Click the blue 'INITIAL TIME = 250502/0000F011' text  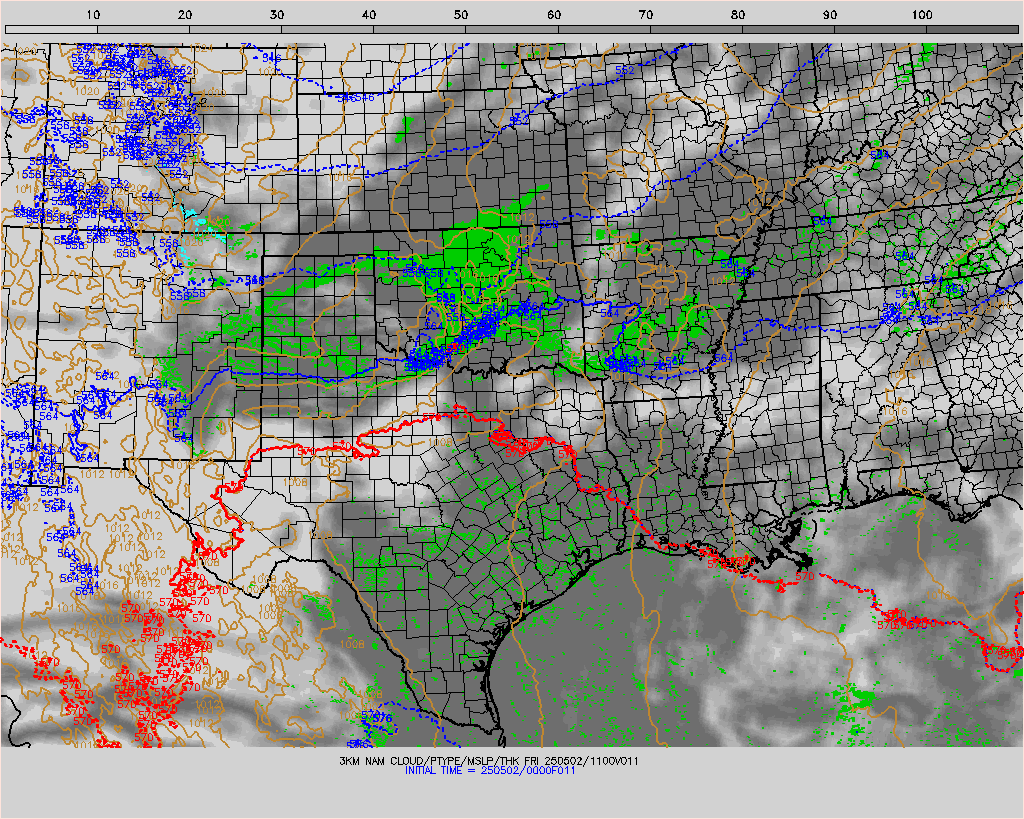[490, 770]
